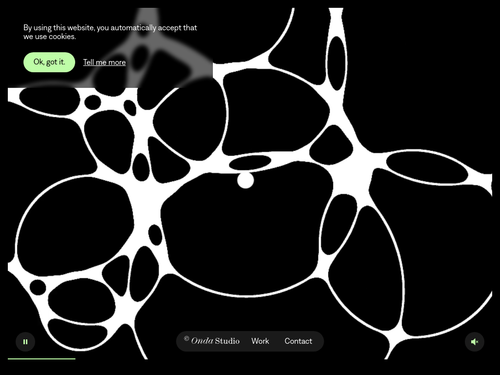Click the green video progress bar
The image size is (500, 375).
pos(42,359)
